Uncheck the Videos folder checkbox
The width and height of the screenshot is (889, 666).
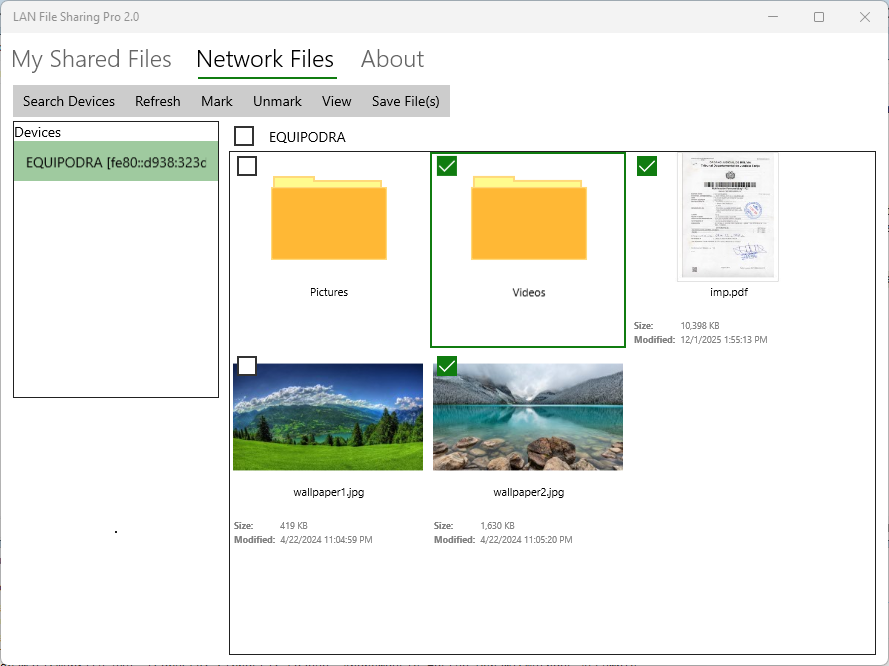click(446, 166)
